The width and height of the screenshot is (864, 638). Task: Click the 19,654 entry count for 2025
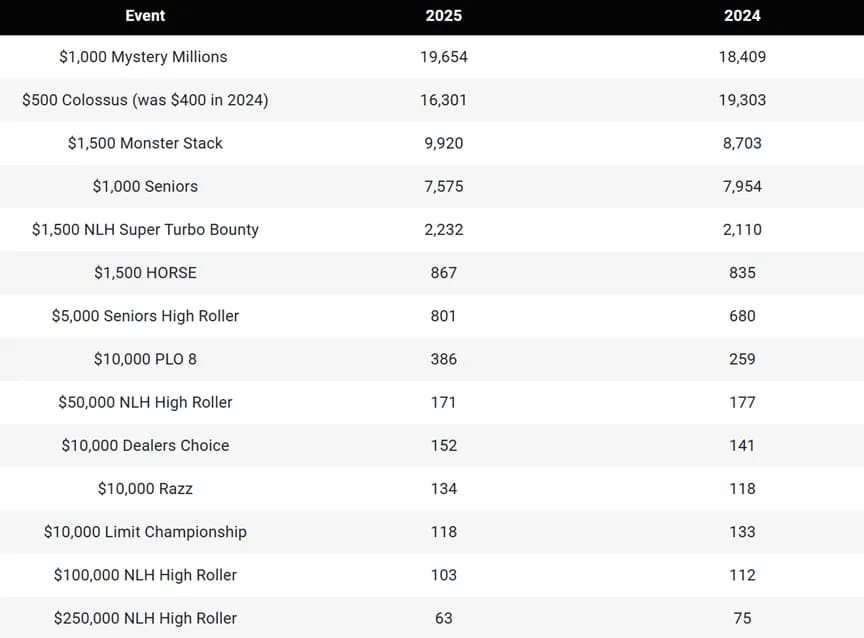point(444,57)
